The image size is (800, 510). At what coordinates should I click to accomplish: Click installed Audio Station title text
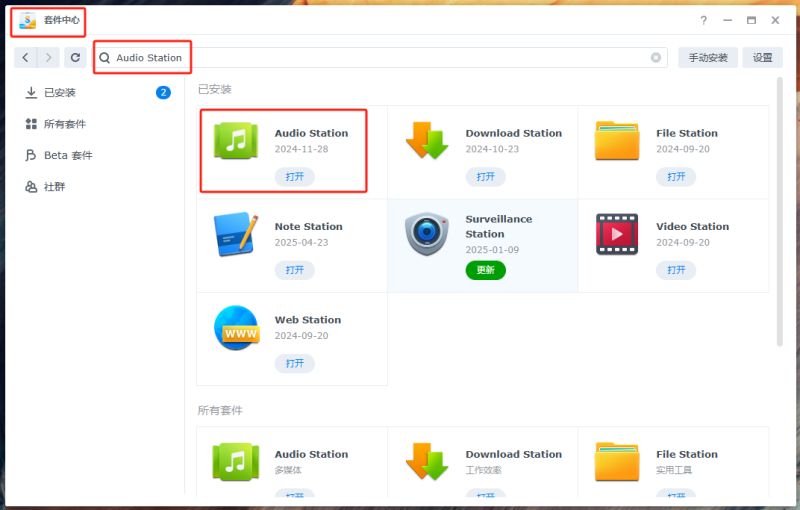point(311,133)
